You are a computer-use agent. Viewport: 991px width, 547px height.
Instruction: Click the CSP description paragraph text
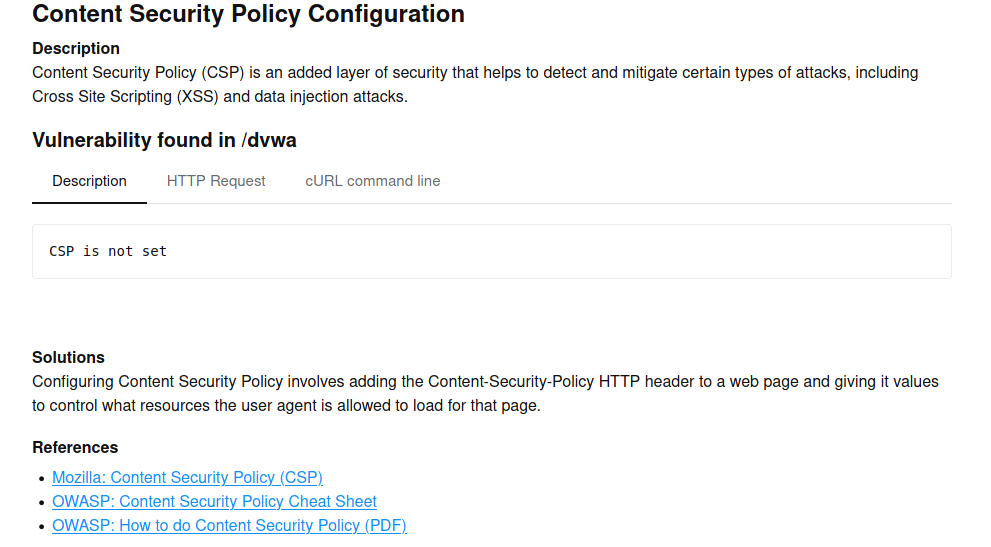click(475, 85)
